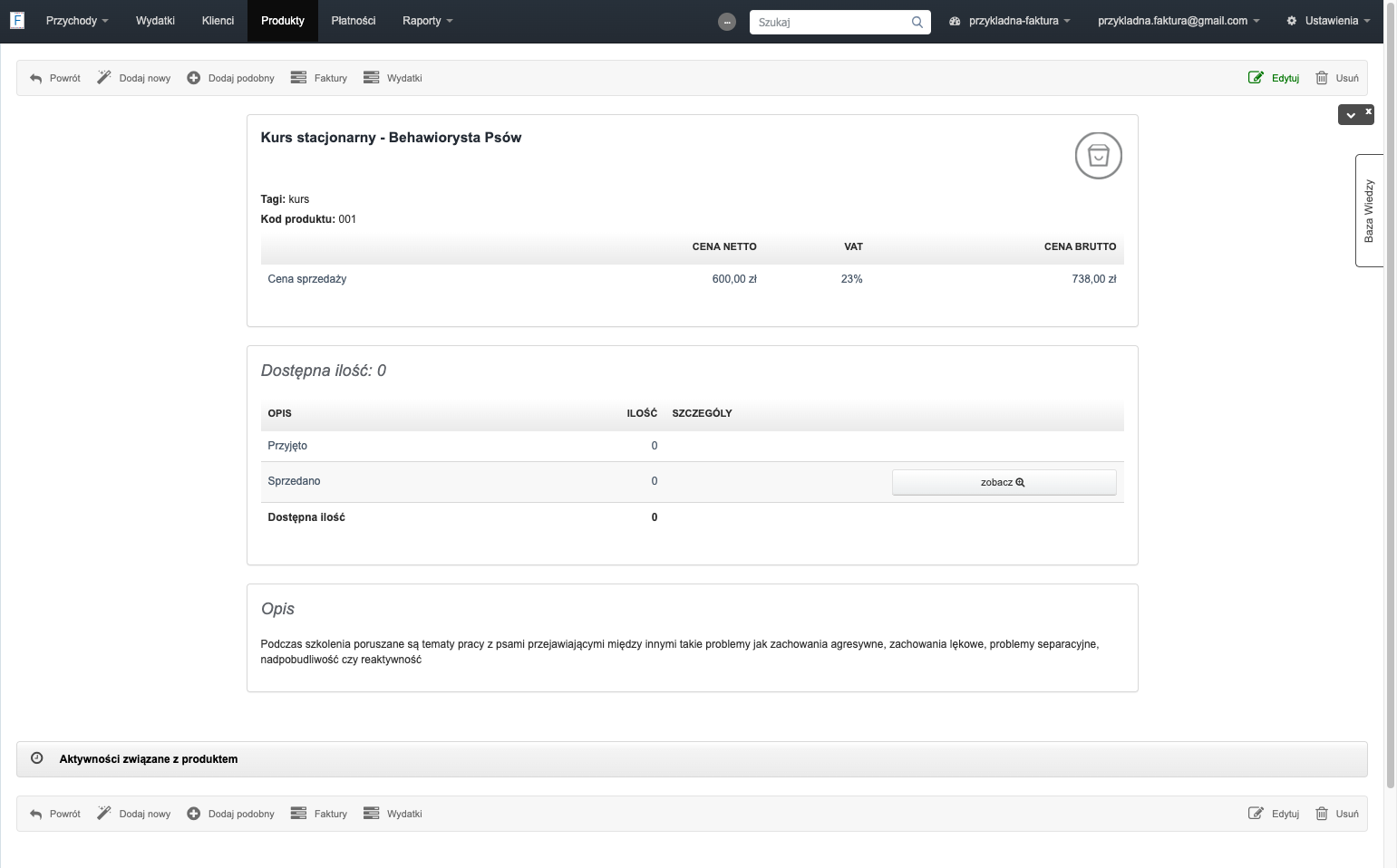Click the blue F application logo
This screenshot has width=1397, height=868.
click(x=16, y=20)
